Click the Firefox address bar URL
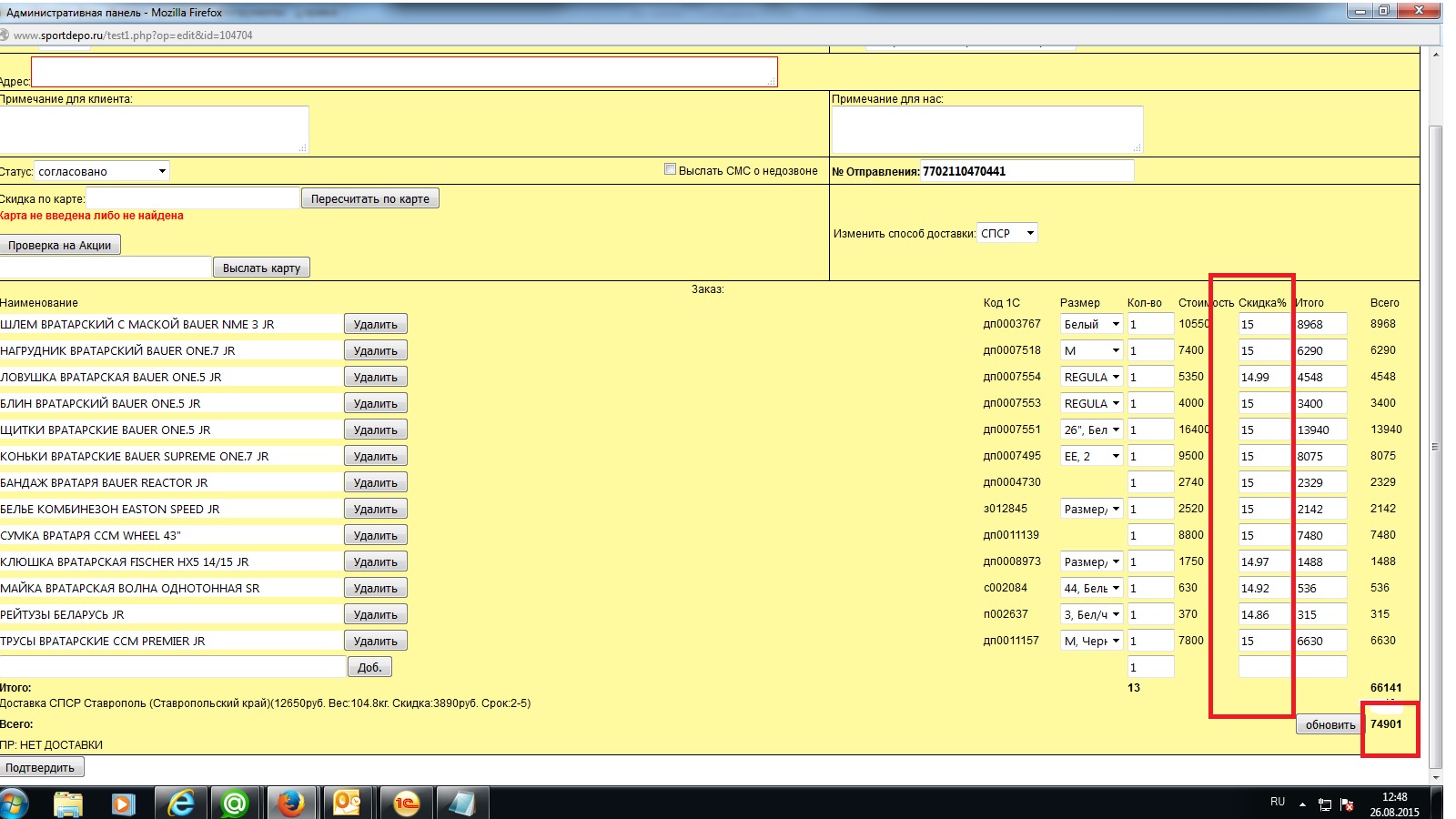This screenshot has height=819, width=1456. [133, 35]
